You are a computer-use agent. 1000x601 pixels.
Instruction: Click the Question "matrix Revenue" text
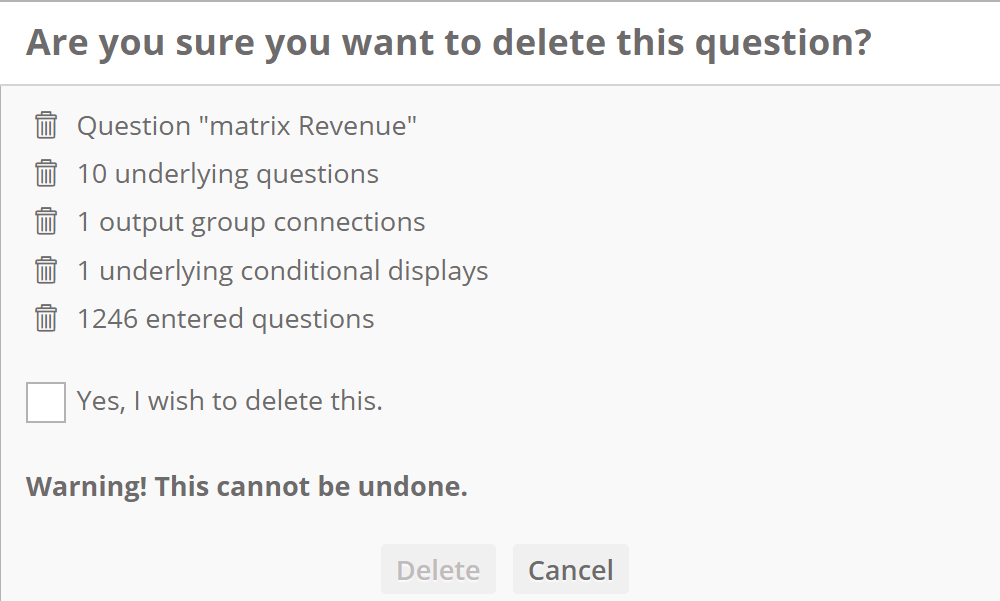[247, 126]
